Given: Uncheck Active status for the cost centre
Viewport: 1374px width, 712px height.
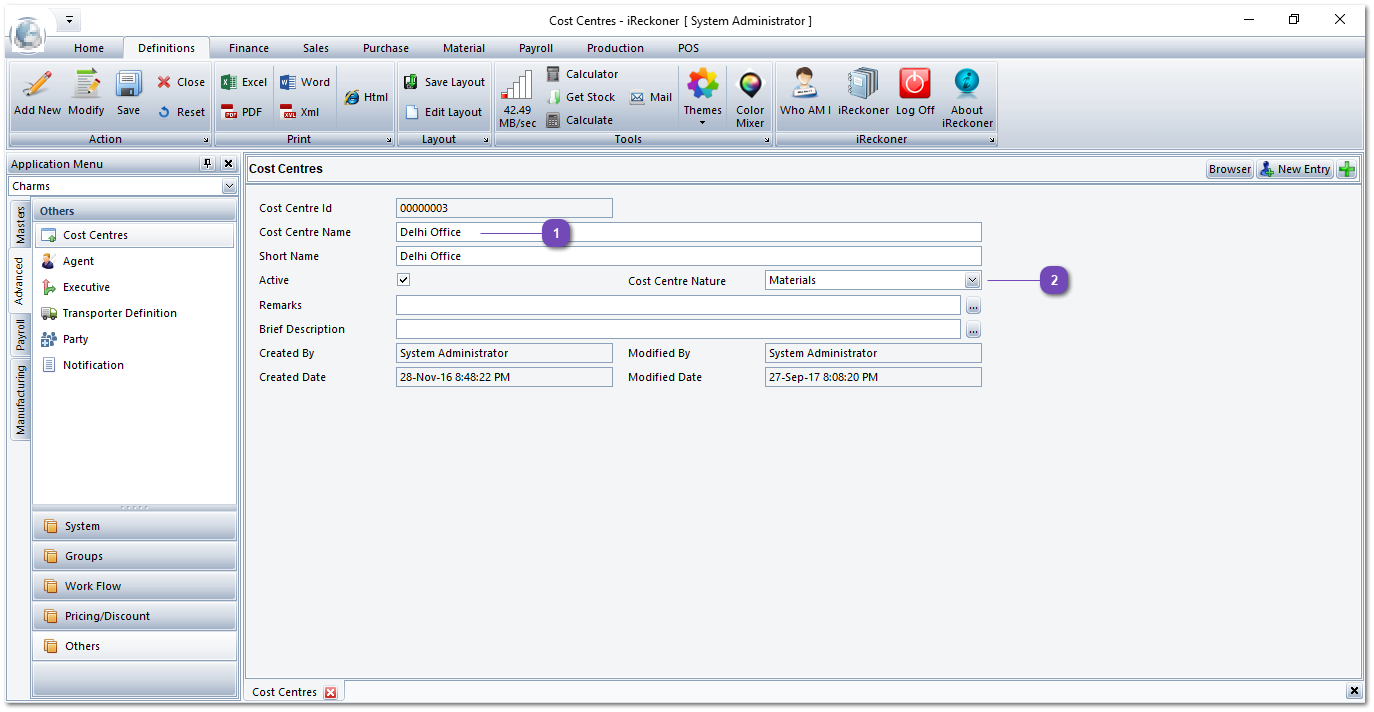Looking at the screenshot, I should click(403, 280).
